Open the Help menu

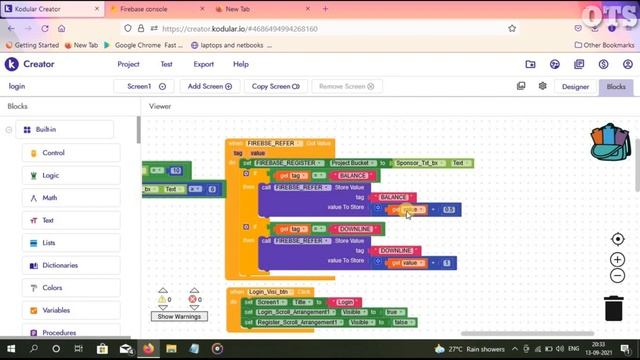tap(241, 64)
